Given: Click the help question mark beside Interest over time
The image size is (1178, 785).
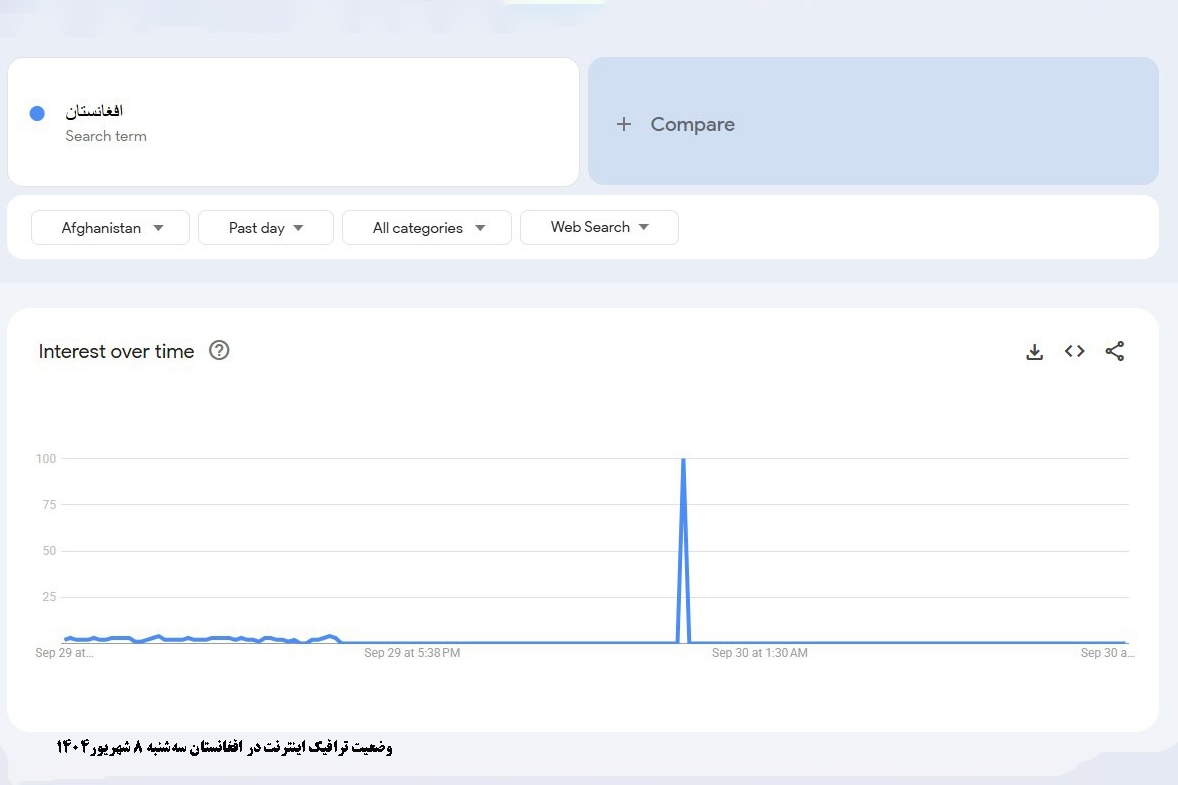Looking at the screenshot, I should point(219,351).
